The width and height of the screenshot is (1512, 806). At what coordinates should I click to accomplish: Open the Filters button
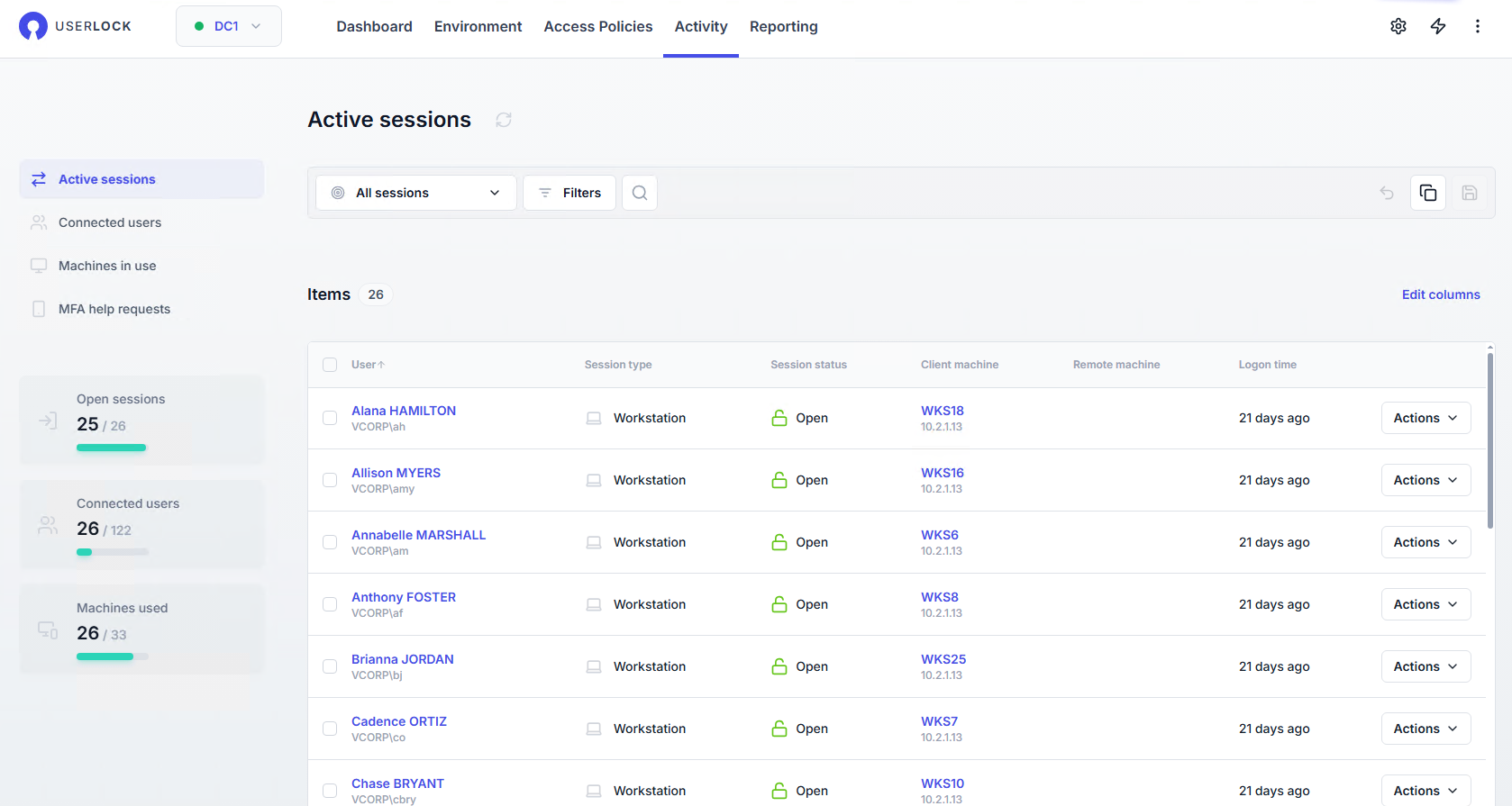click(x=569, y=193)
